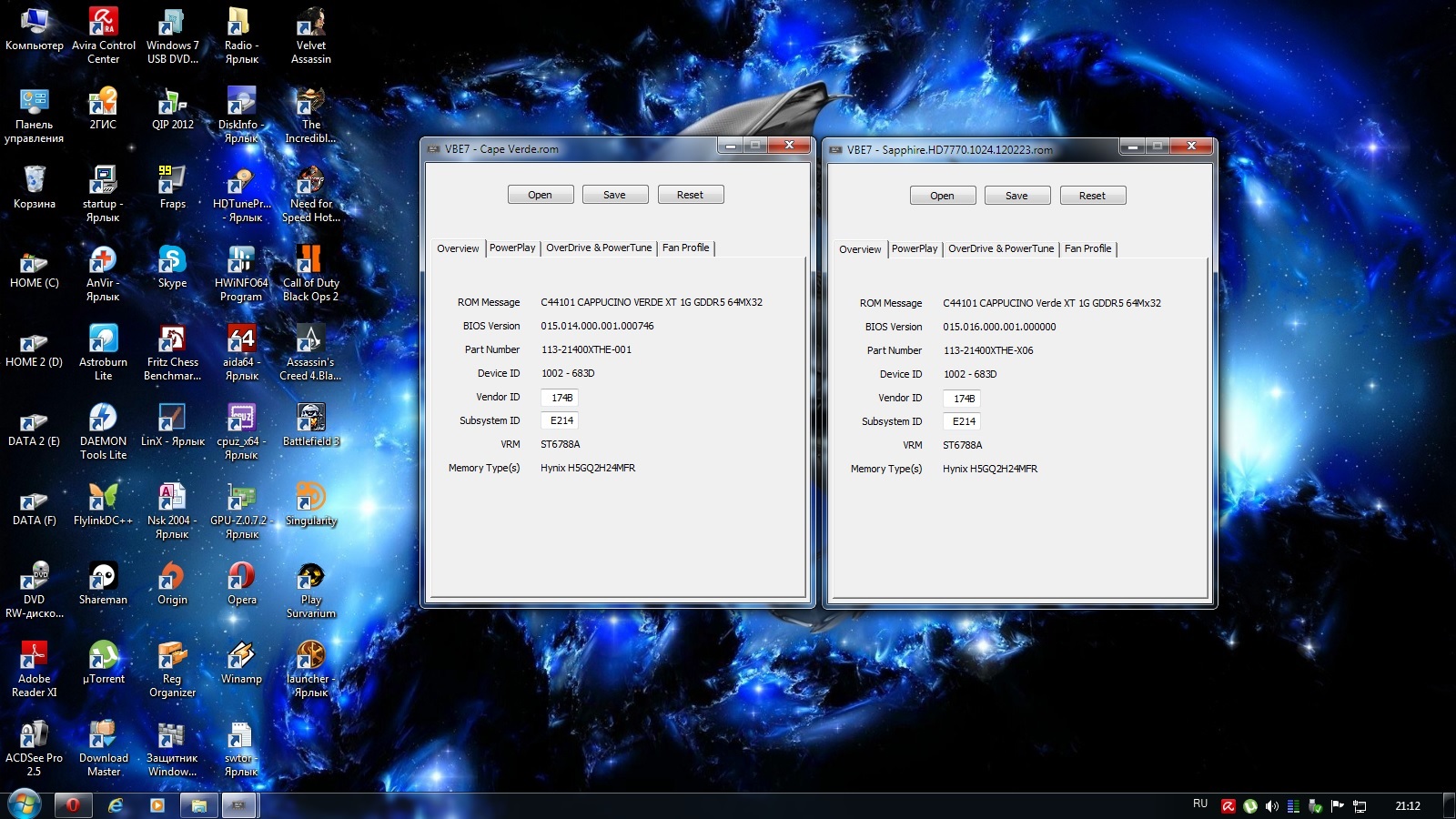
Task: Select the Download Master desktop icon
Action: 104,748
